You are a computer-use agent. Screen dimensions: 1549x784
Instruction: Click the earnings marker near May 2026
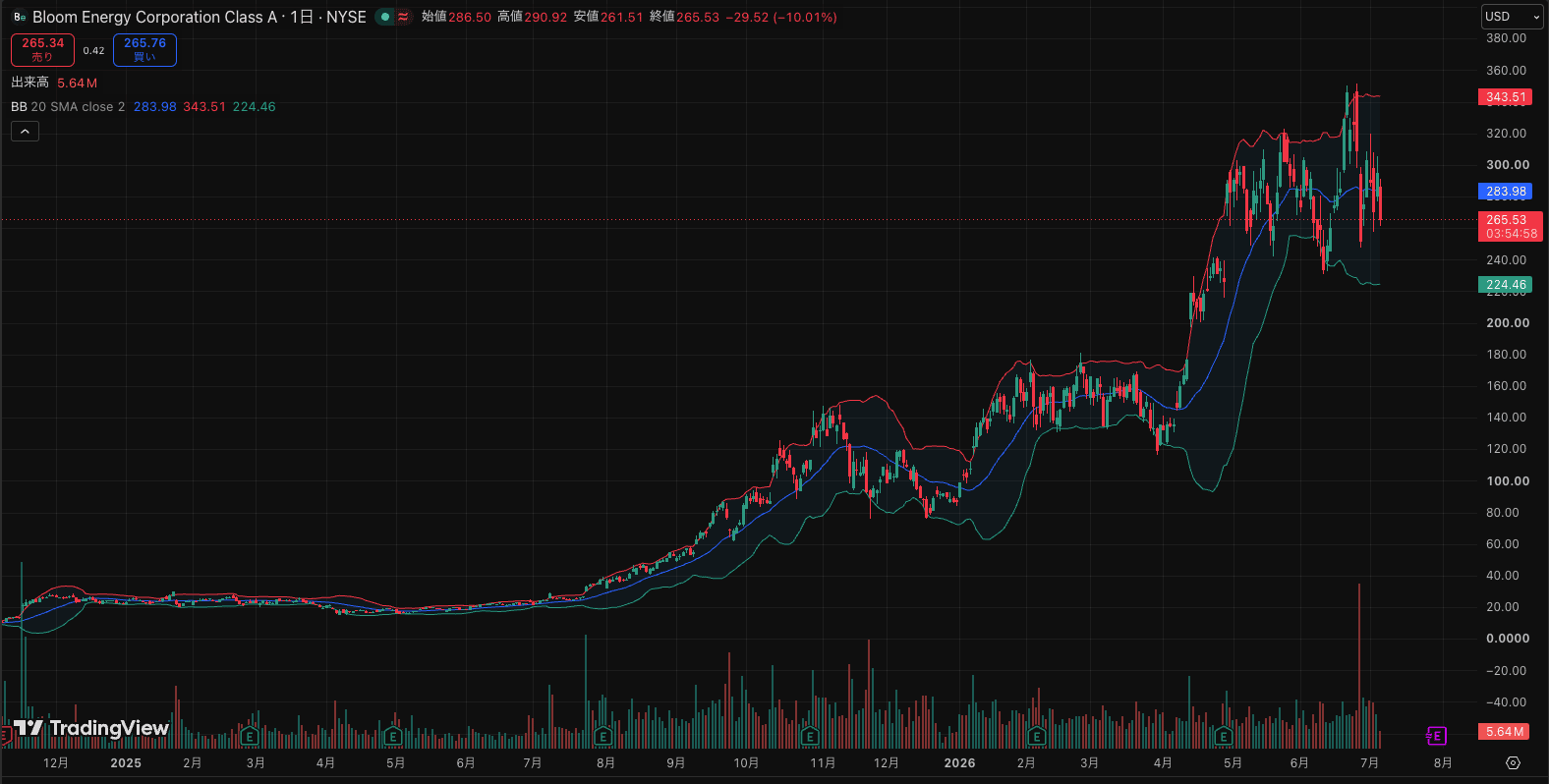(x=1224, y=736)
